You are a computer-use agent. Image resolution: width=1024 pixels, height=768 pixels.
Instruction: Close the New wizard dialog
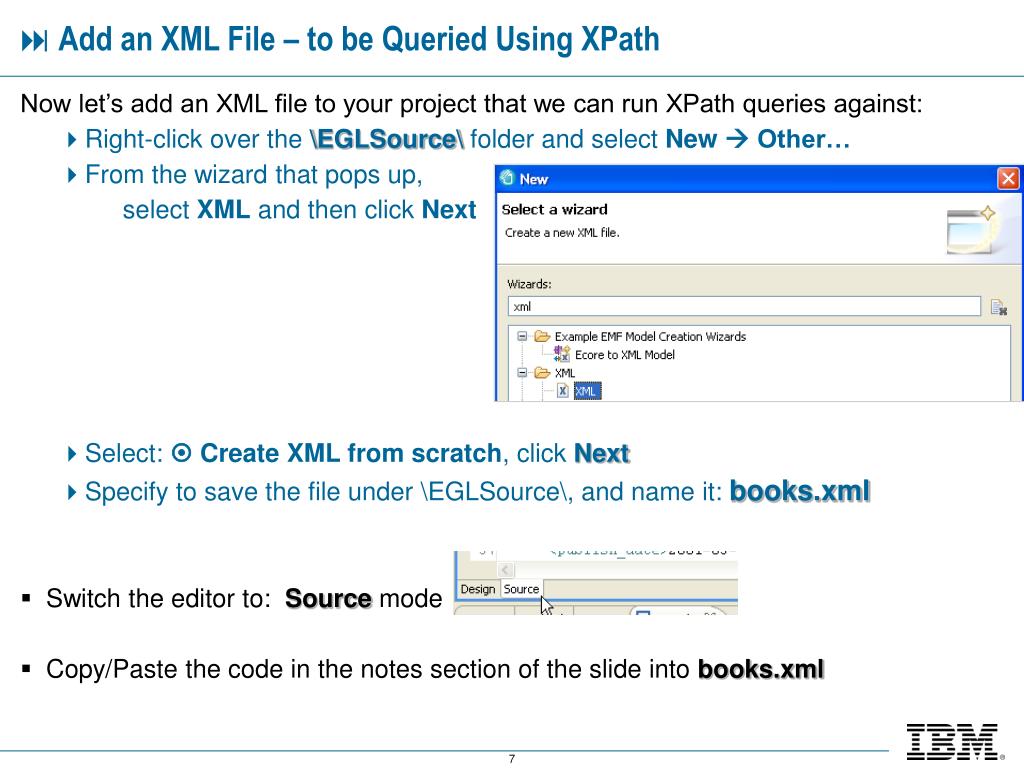1008,178
